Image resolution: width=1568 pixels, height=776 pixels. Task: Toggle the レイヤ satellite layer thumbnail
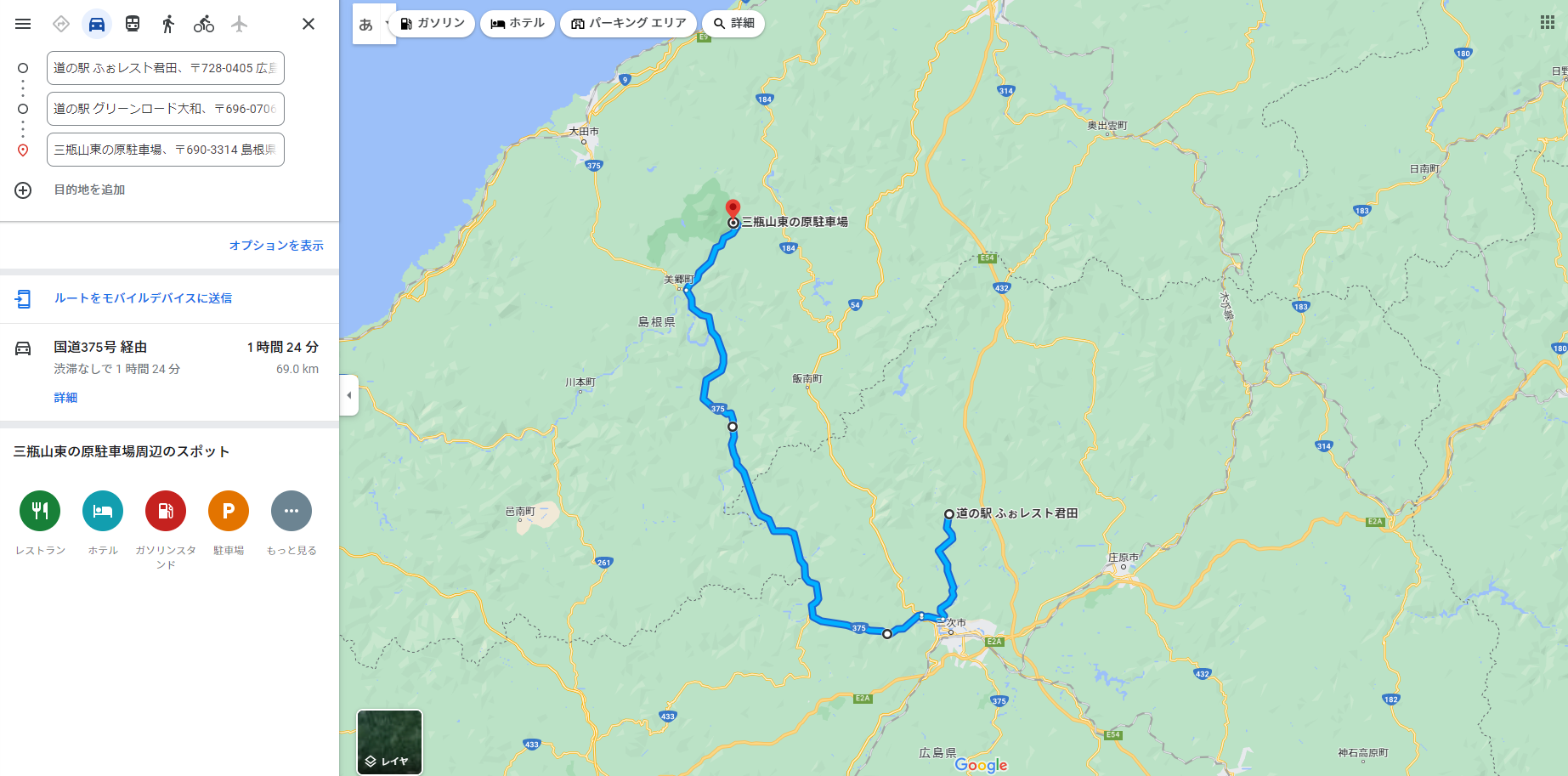click(389, 742)
